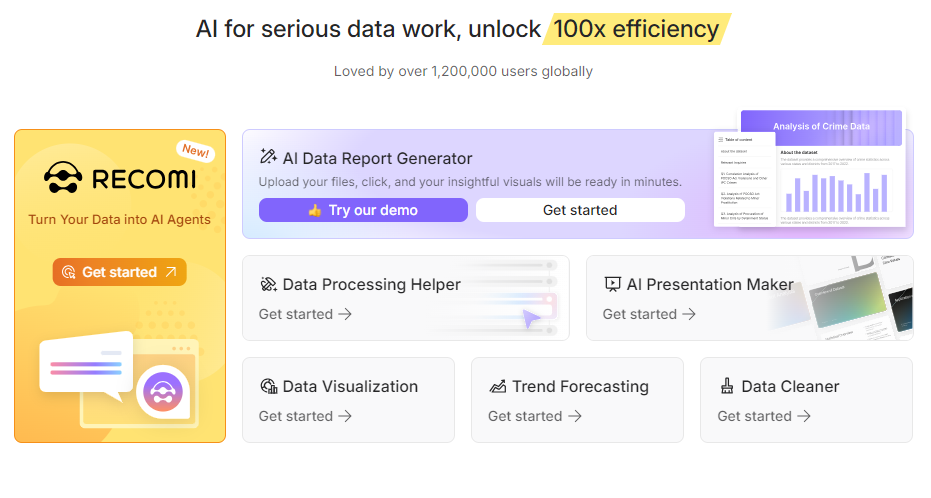This screenshot has width=931, height=498.
Task: Open Get started under AI Presentation Maker
Action: point(649,314)
